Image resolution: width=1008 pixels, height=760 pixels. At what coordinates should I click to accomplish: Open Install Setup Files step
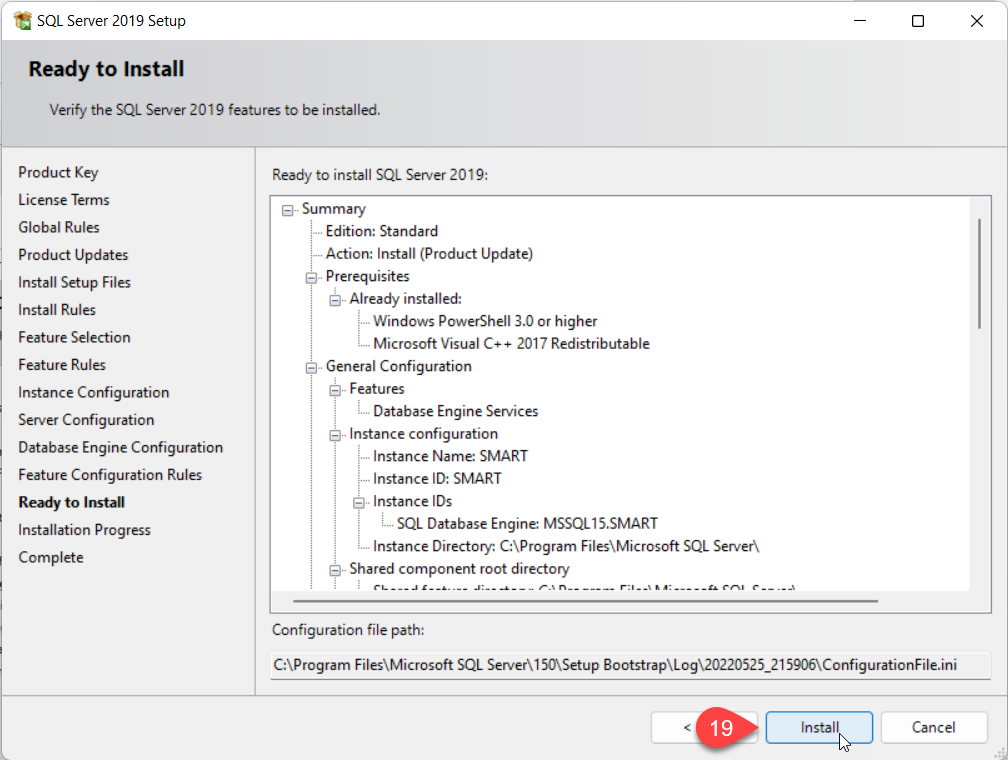[x=75, y=283]
